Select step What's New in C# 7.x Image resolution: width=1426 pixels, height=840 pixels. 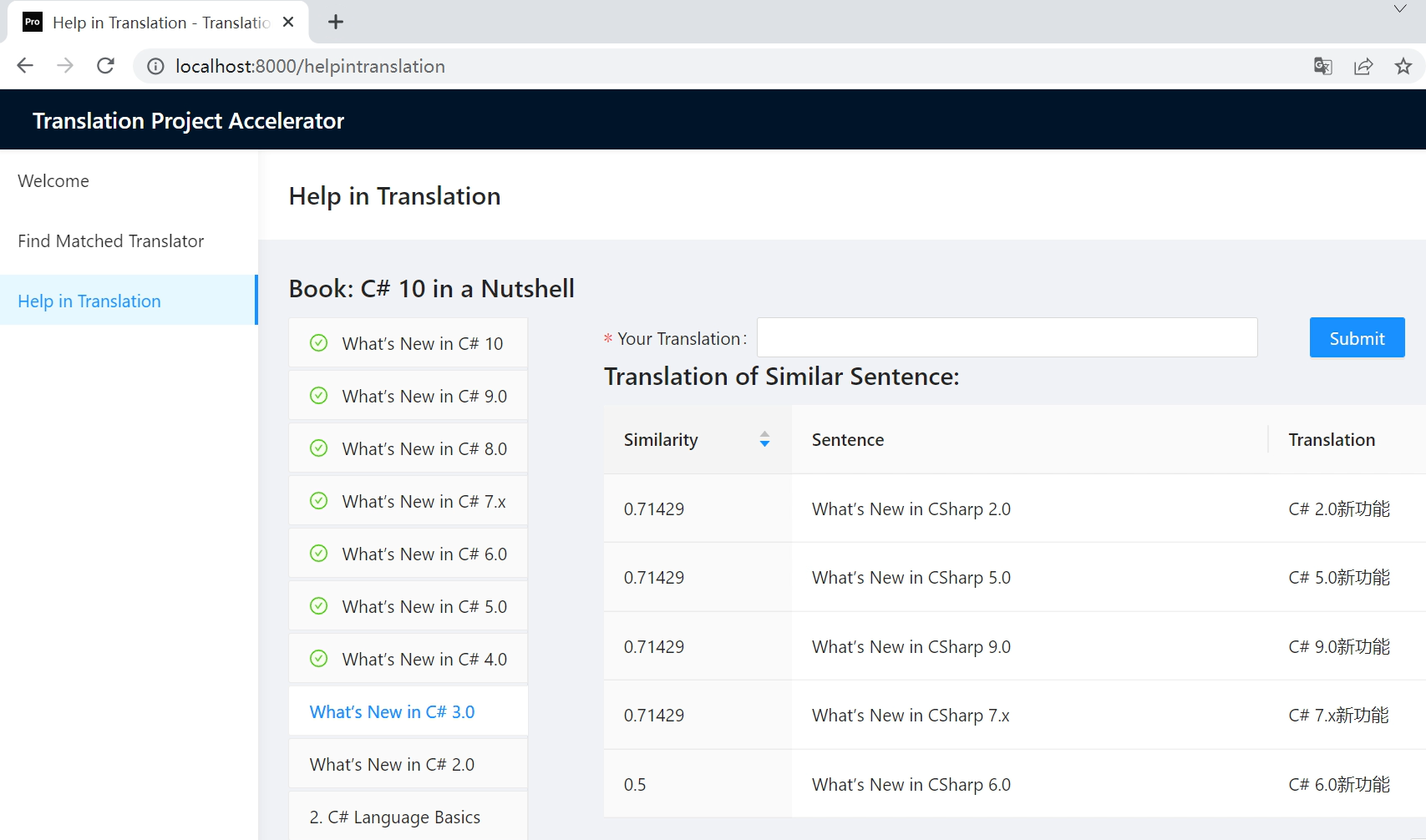[409, 501]
